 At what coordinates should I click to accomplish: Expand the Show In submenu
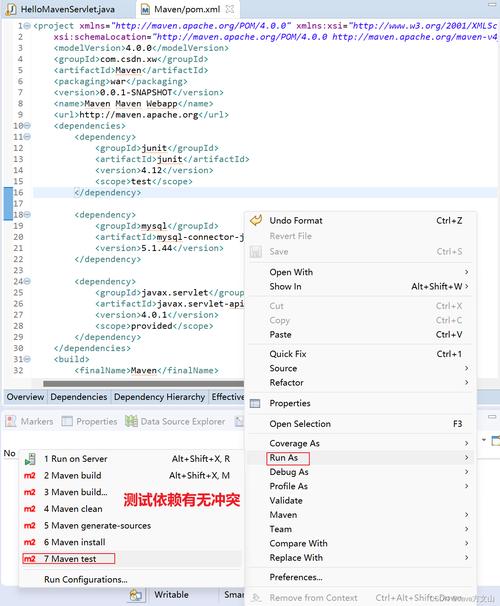(360, 286)
